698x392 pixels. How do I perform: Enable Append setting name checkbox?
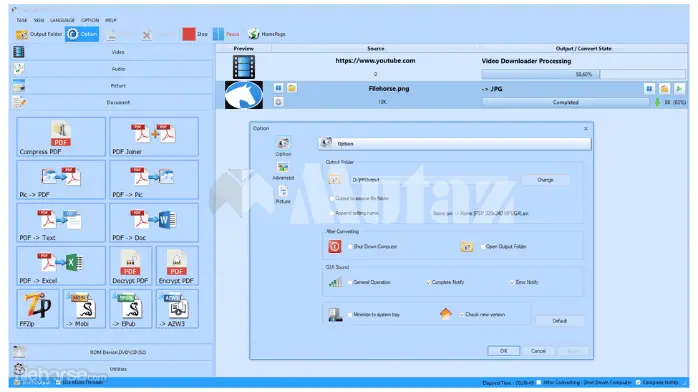332,213
